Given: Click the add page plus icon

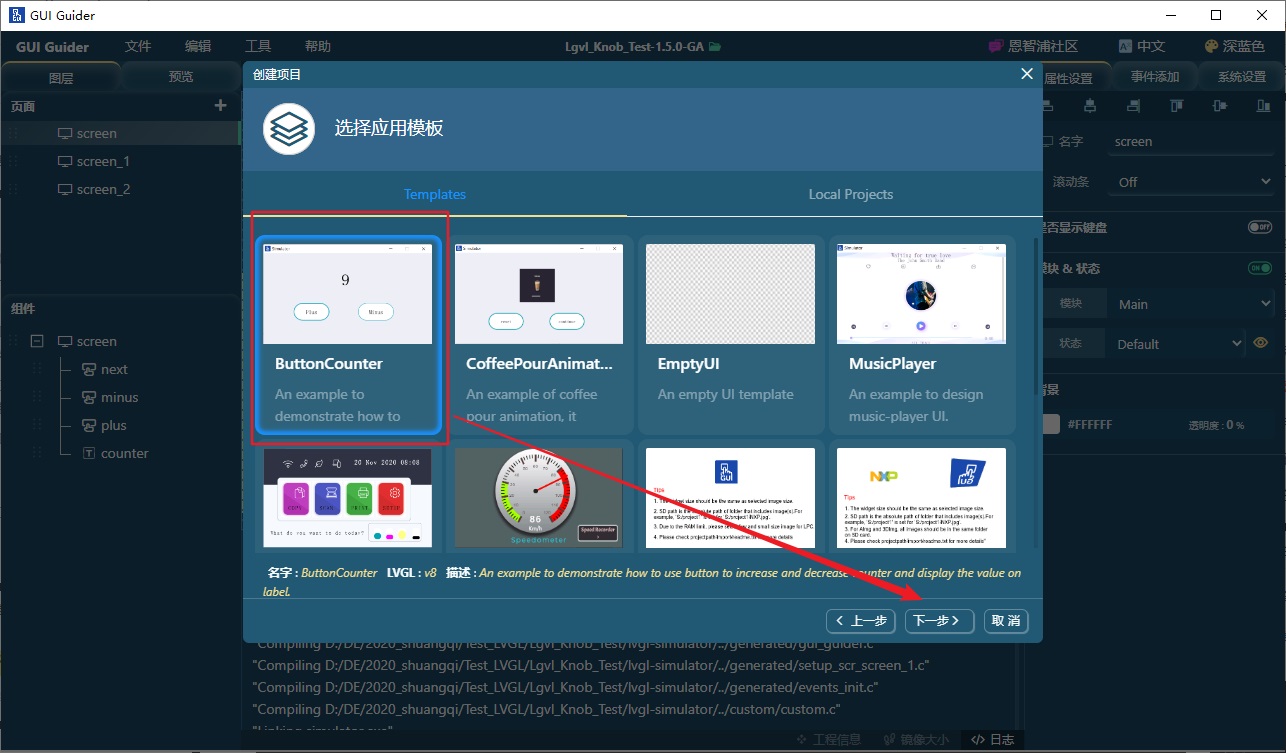Looking at the screenshot, I should [221, 106].
